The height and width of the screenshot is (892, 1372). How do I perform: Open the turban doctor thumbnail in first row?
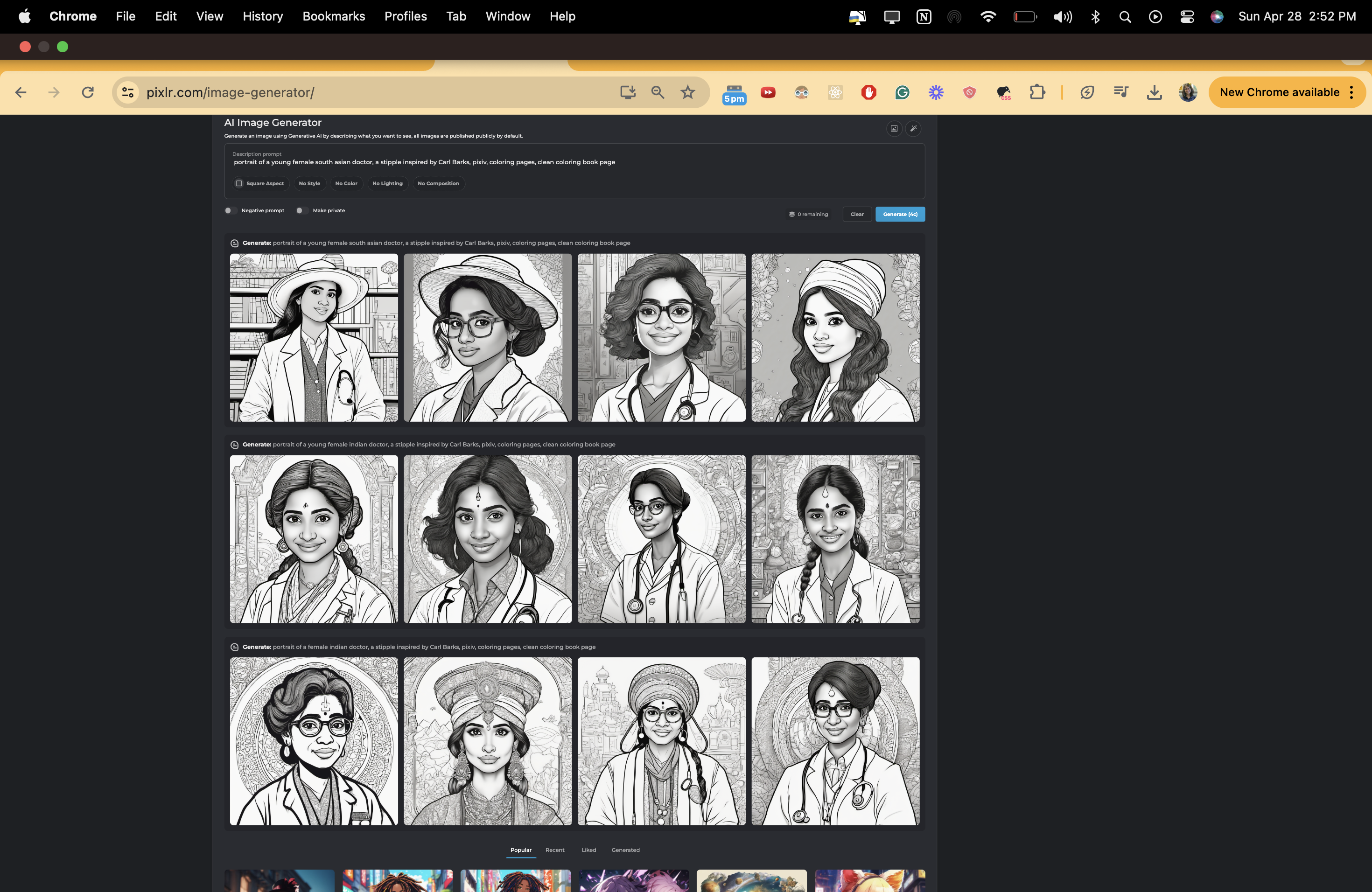(x=835, y=338)
